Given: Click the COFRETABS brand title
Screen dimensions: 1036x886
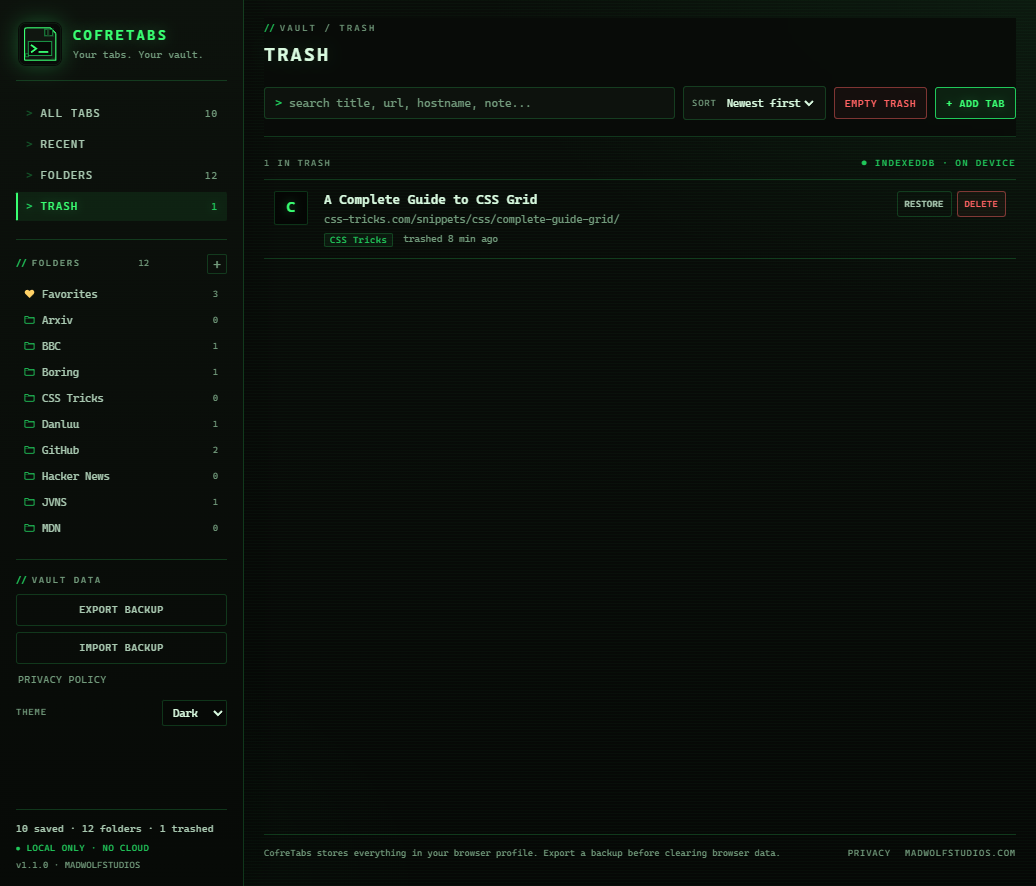Looking at the screenshot, I should point(120,35).
